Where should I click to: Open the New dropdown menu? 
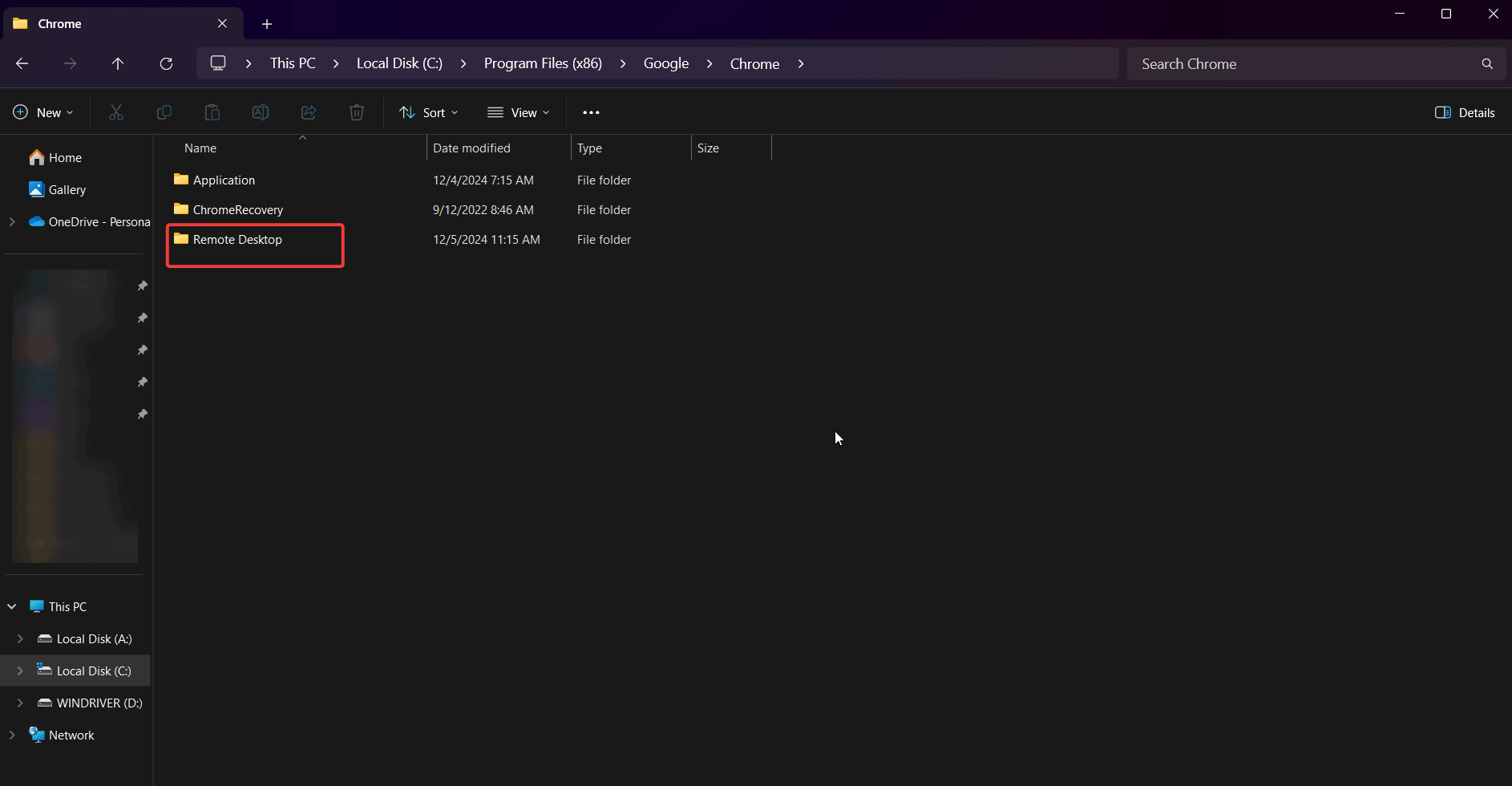click(x=43, y=112)
